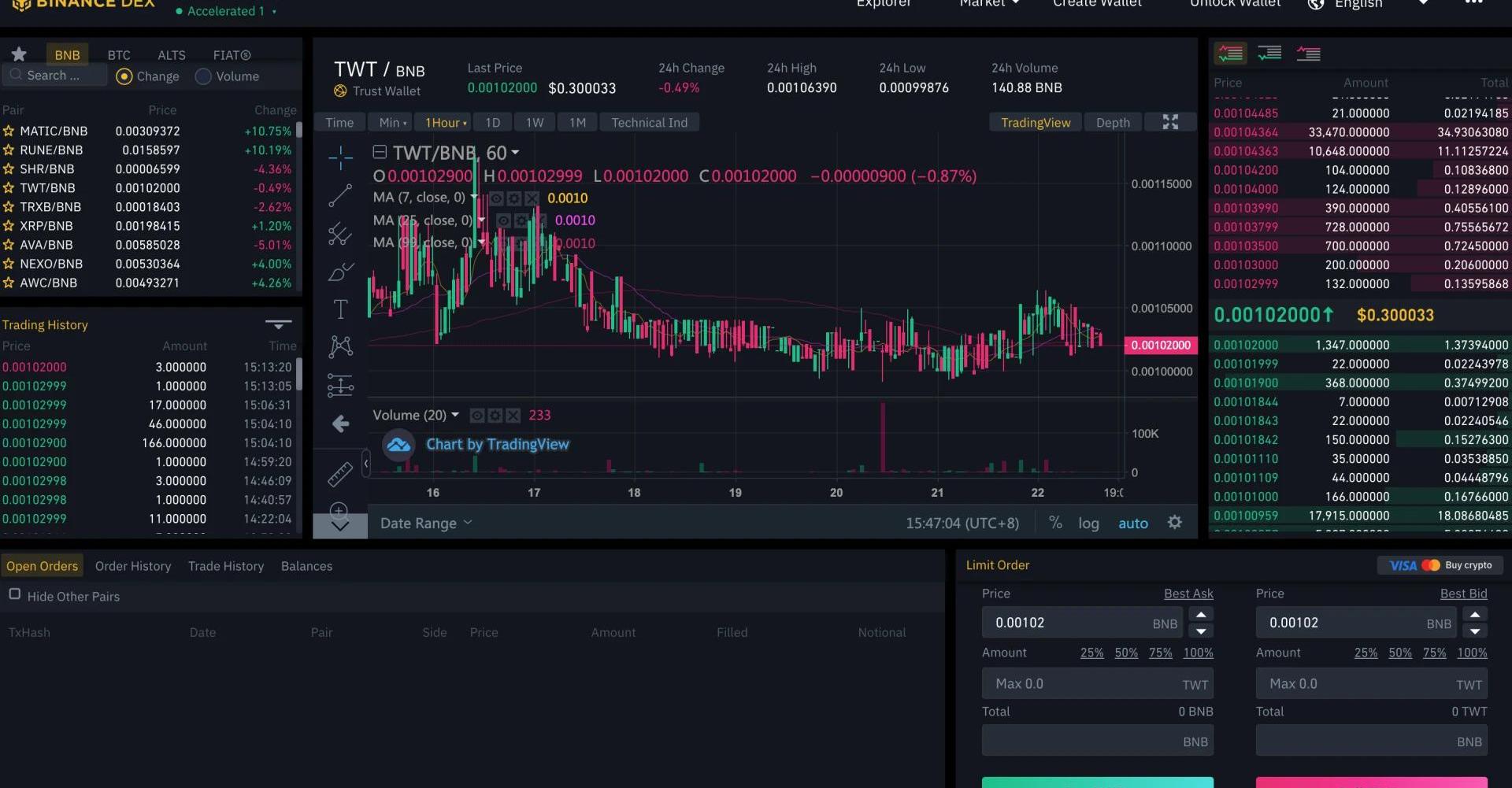Select the Volume radio button

pyautogui.click(x=203, y=76)
